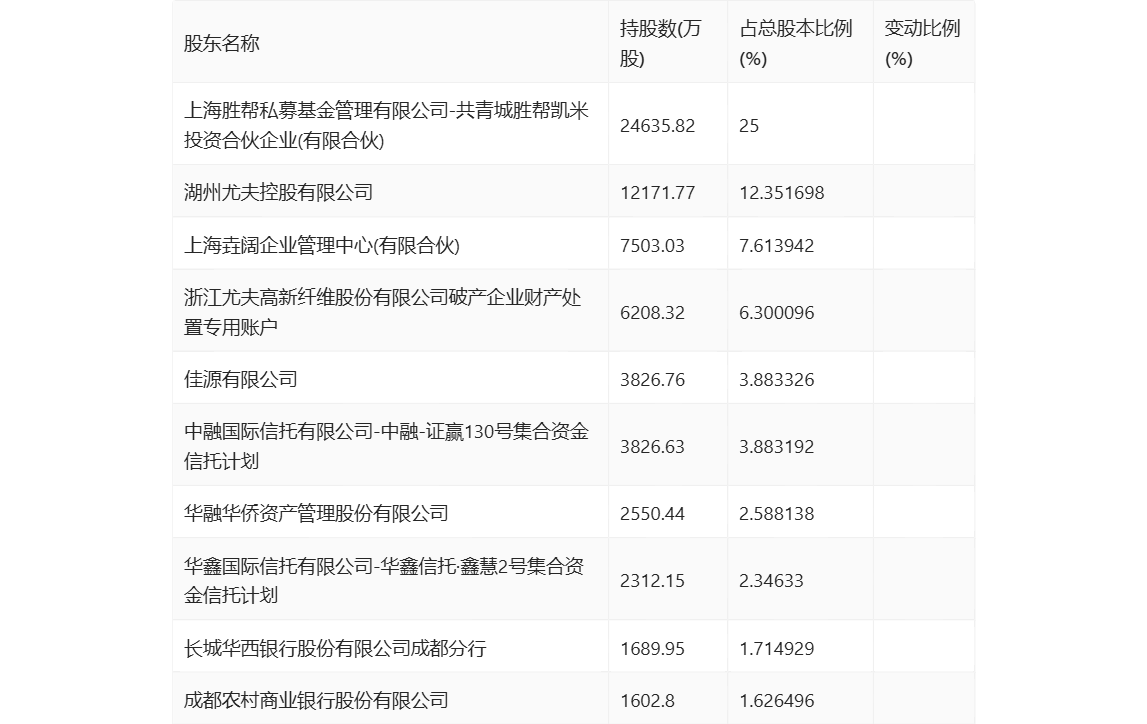The height and width of the screenshot is (724, 1147).
Task: Select the value 2312.15
Action: coord(653,581)
